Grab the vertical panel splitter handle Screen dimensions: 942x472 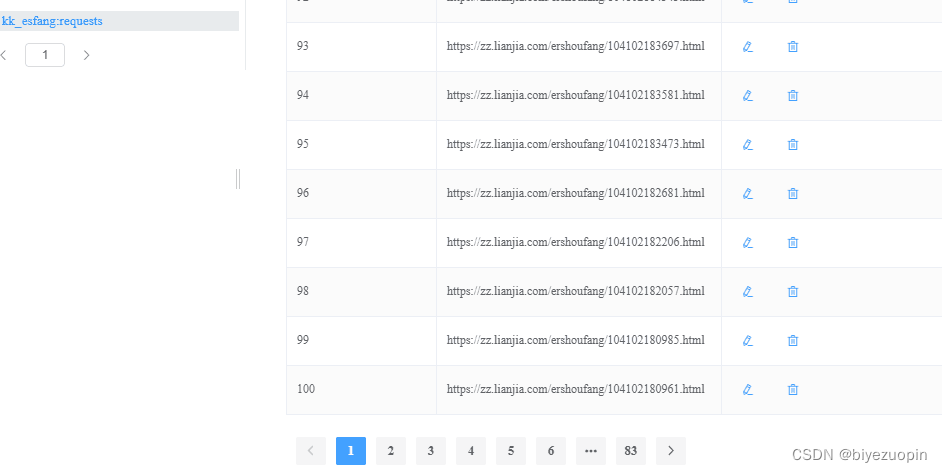click(x=238, y=179)
